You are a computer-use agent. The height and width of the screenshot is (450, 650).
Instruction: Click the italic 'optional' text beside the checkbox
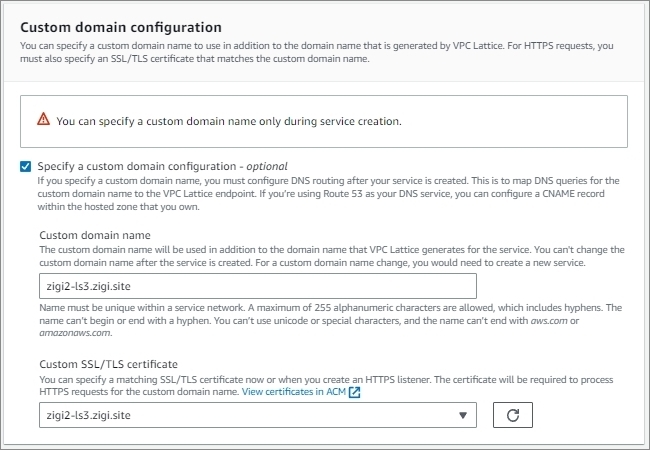tap(267, 166)
